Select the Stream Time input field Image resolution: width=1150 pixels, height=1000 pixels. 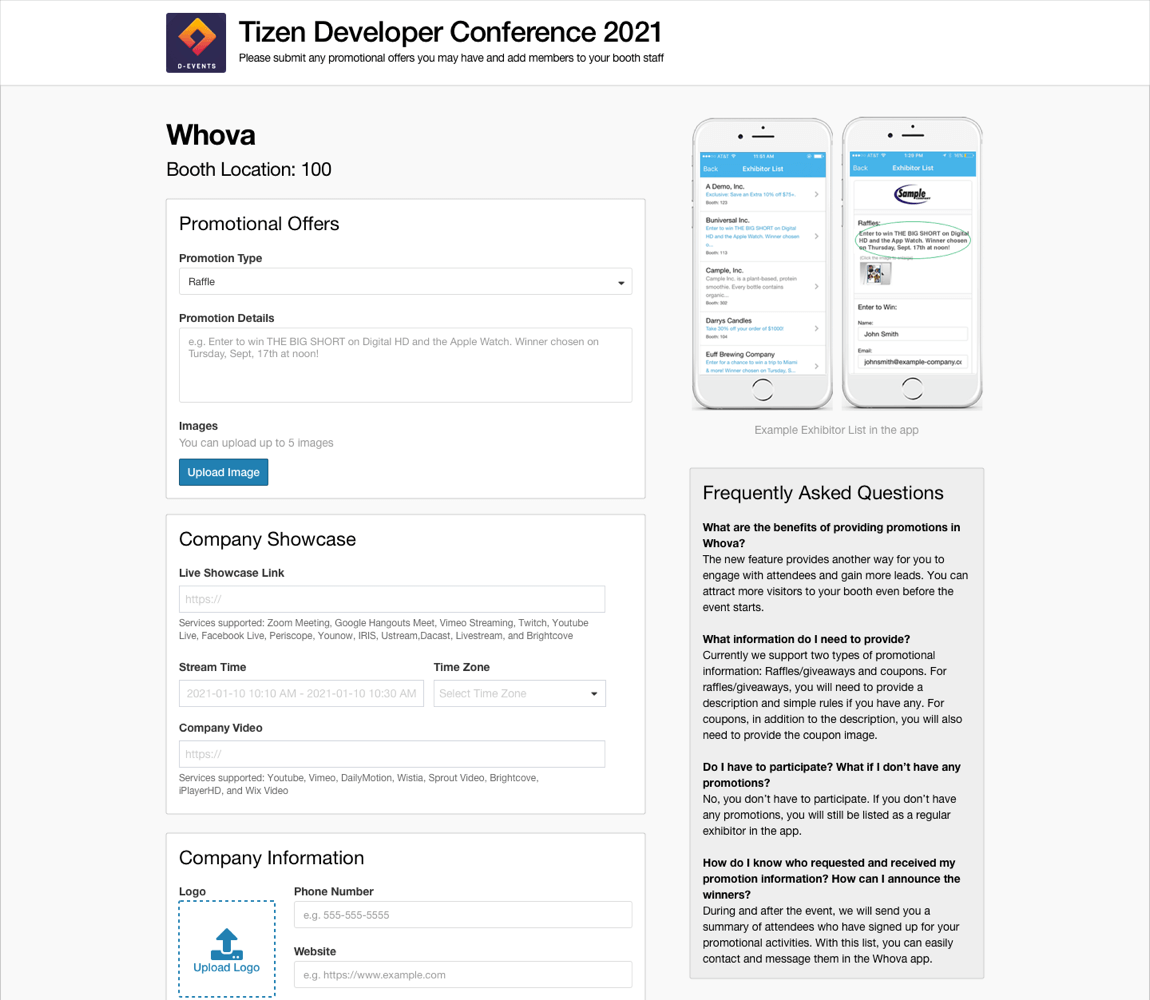point(301,693)
